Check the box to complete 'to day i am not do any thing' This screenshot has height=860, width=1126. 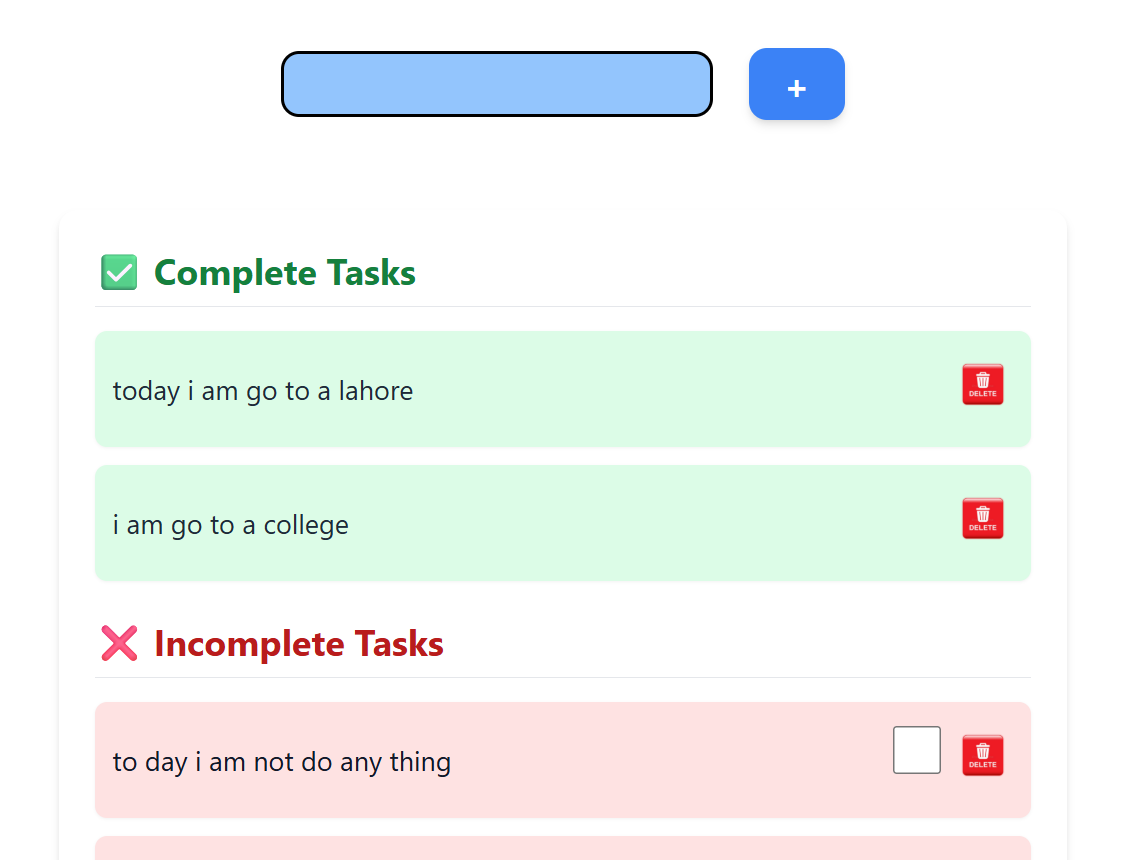pyautogui.click(x=916, y=749)
